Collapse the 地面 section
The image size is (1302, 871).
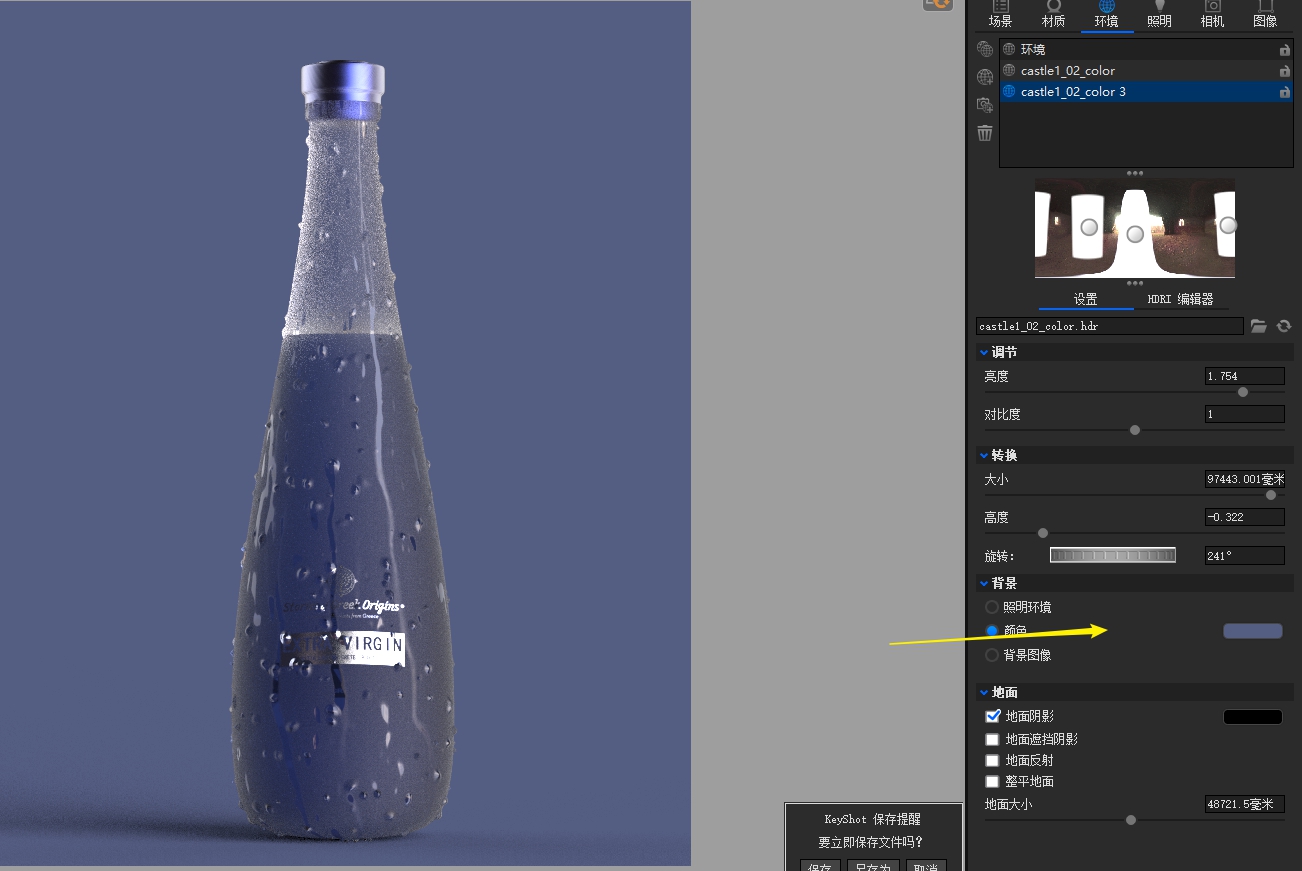(984, 692)
